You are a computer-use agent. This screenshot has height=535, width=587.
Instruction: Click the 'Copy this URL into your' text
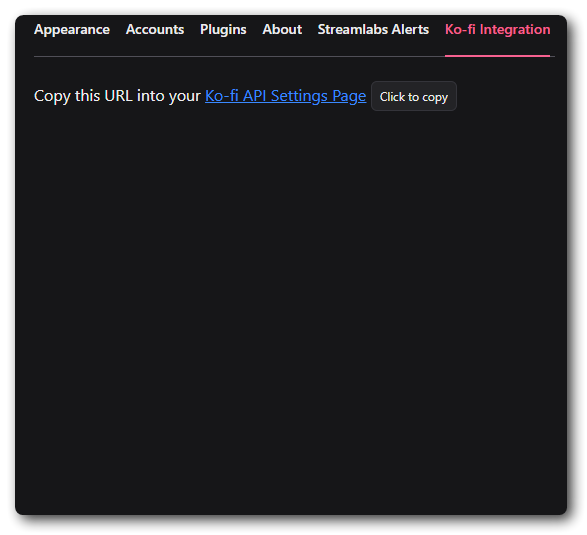118,96
